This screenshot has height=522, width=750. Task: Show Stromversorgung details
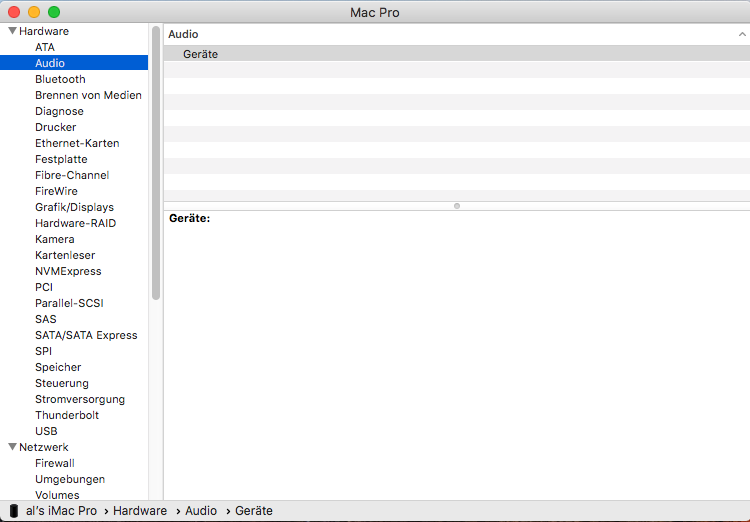(80, 399)
